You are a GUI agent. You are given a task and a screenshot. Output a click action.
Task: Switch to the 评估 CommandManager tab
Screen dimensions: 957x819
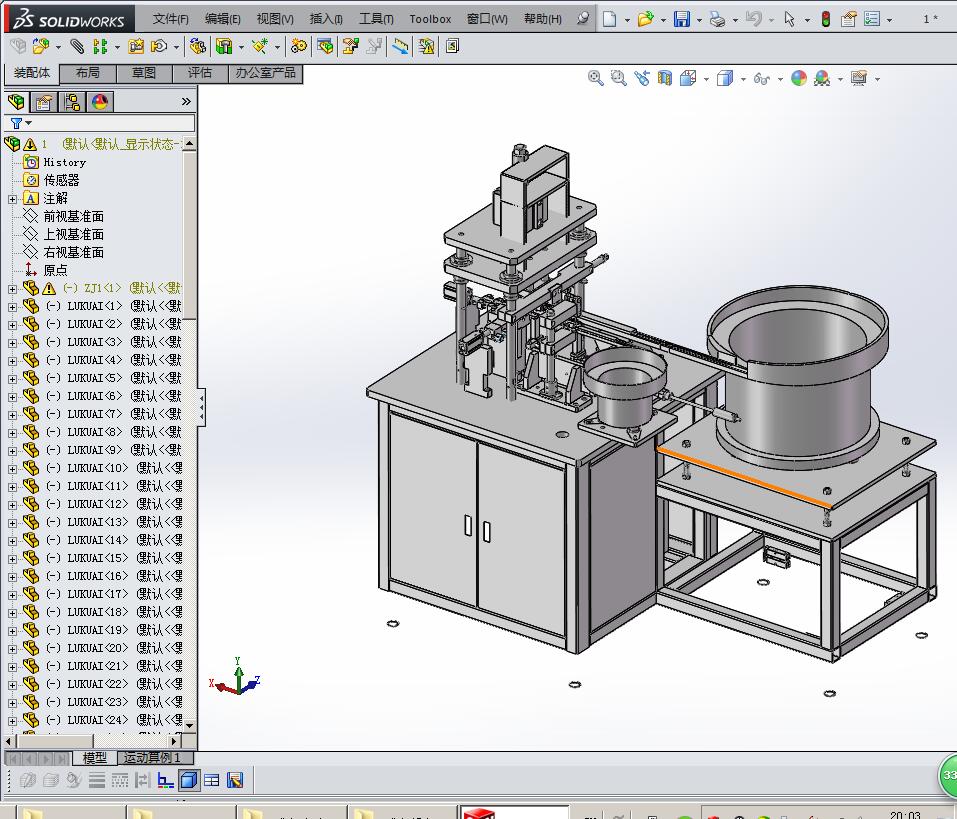(199, 72)
